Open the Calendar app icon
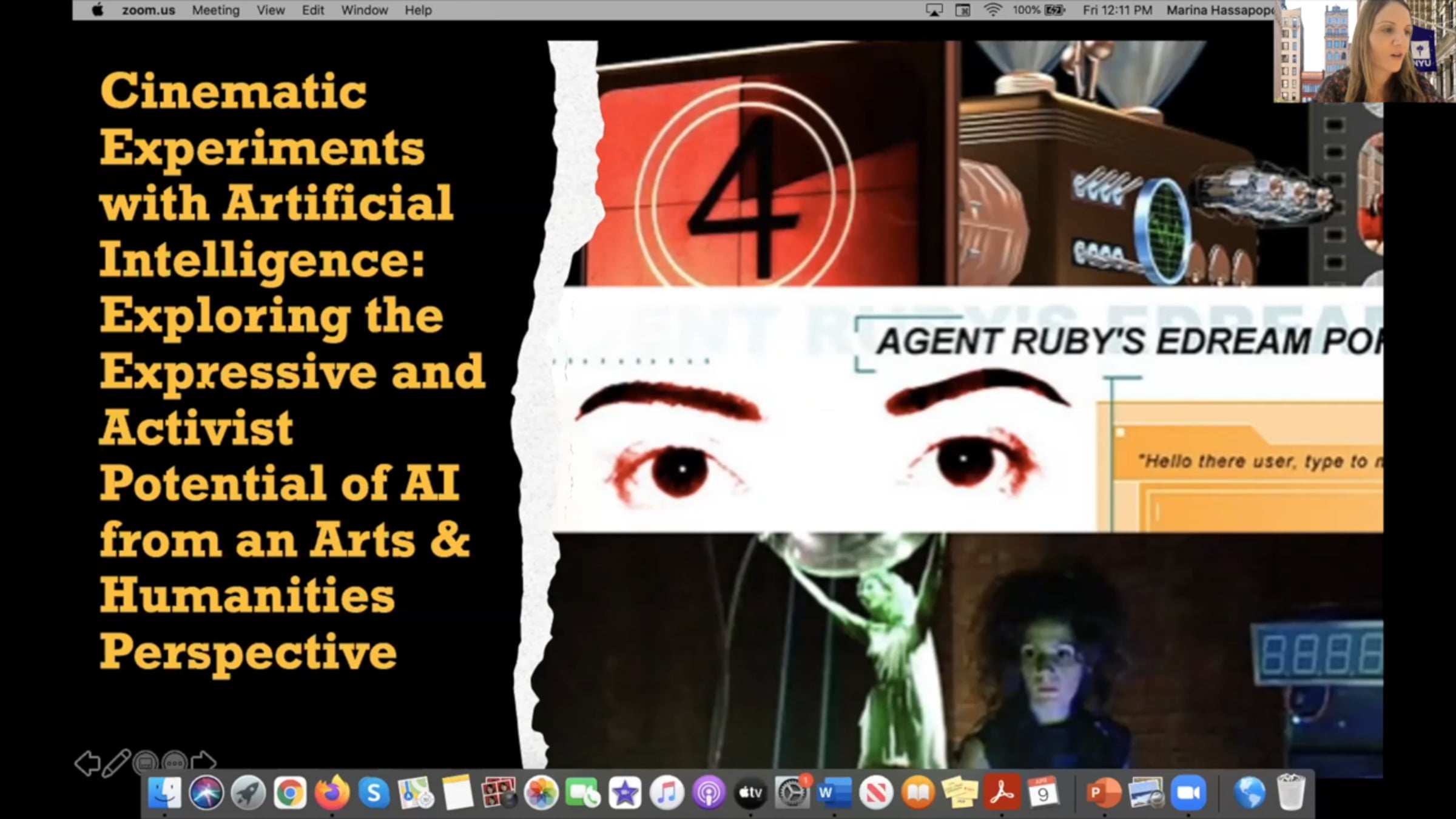 pos(1043,793)
